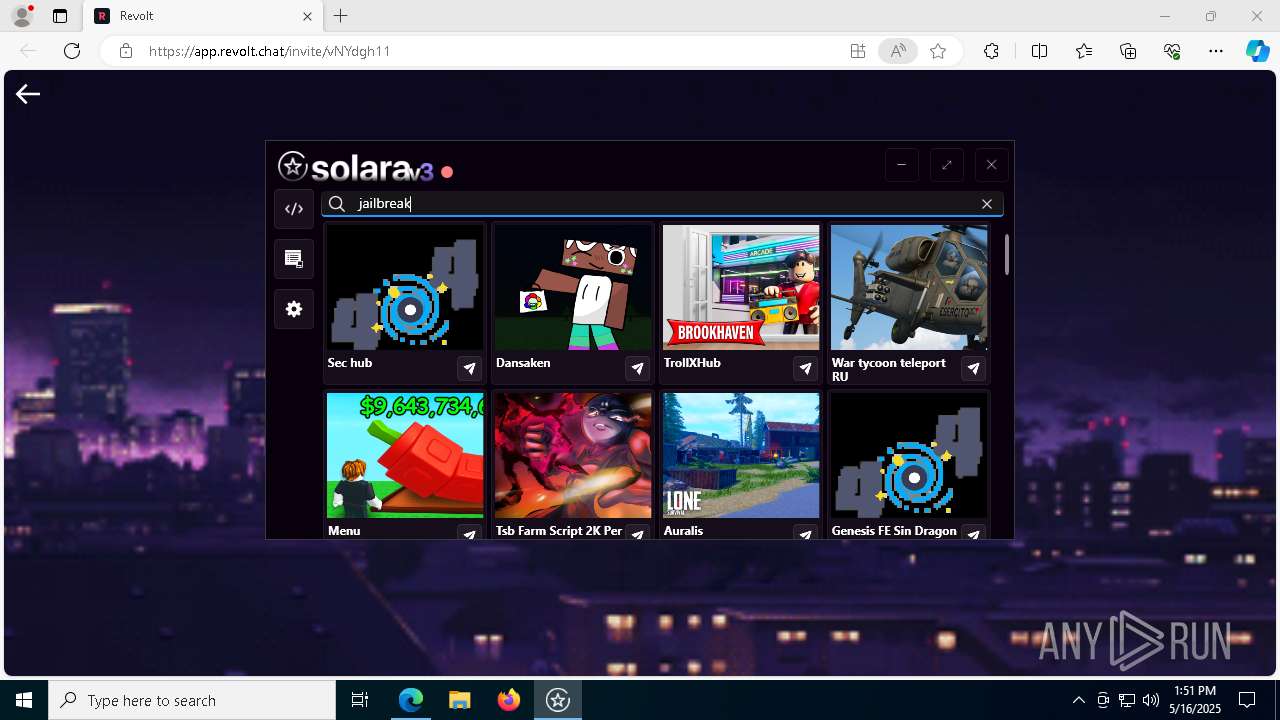This screenshot has height=720, width=1280.
Task: Execute War tycoon teleport RU script
Action: (x=973, y=369)
